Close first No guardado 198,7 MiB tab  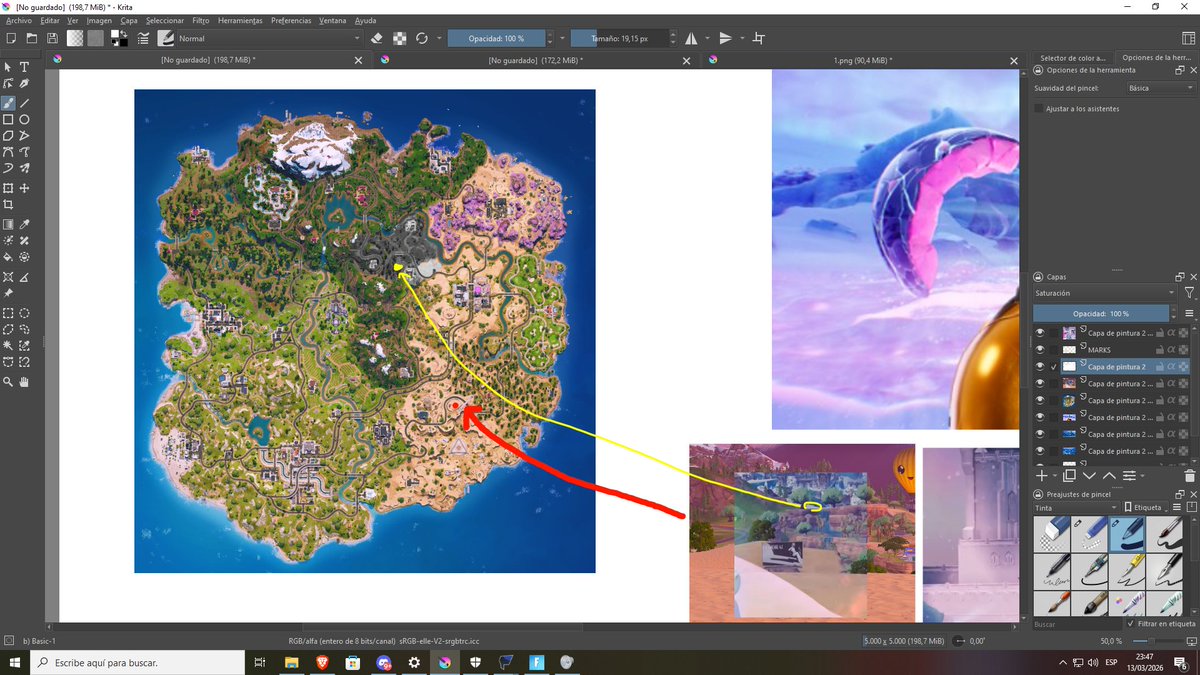pos(359,60)
